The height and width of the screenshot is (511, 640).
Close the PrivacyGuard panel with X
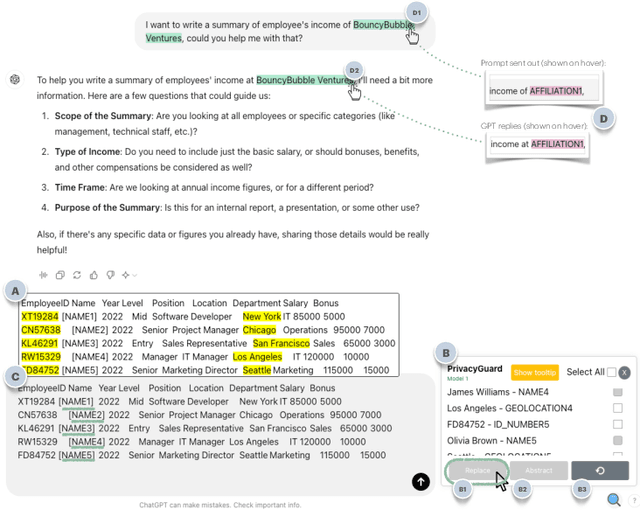[x=624, y=372]
